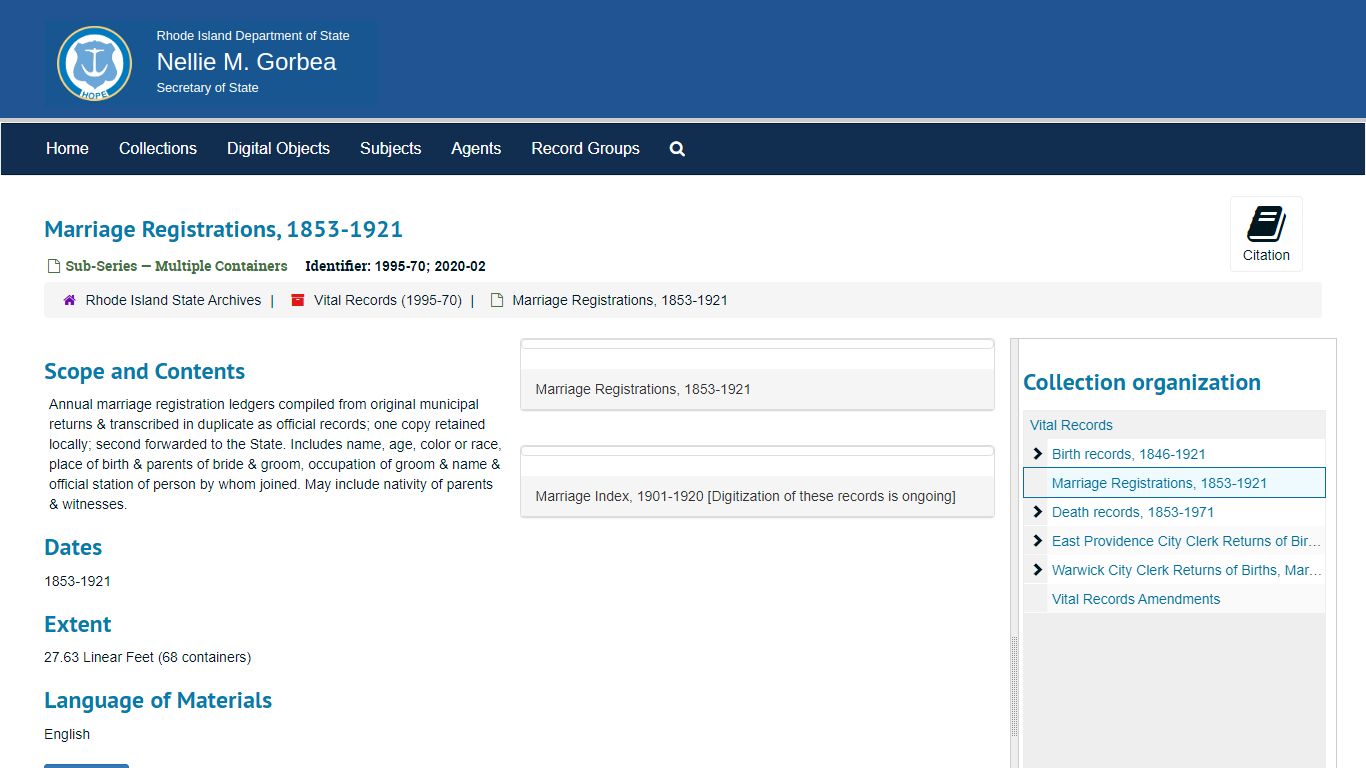Navigate to Agents in navbar
The image size is (1366, 768).
tap(476, 149)
